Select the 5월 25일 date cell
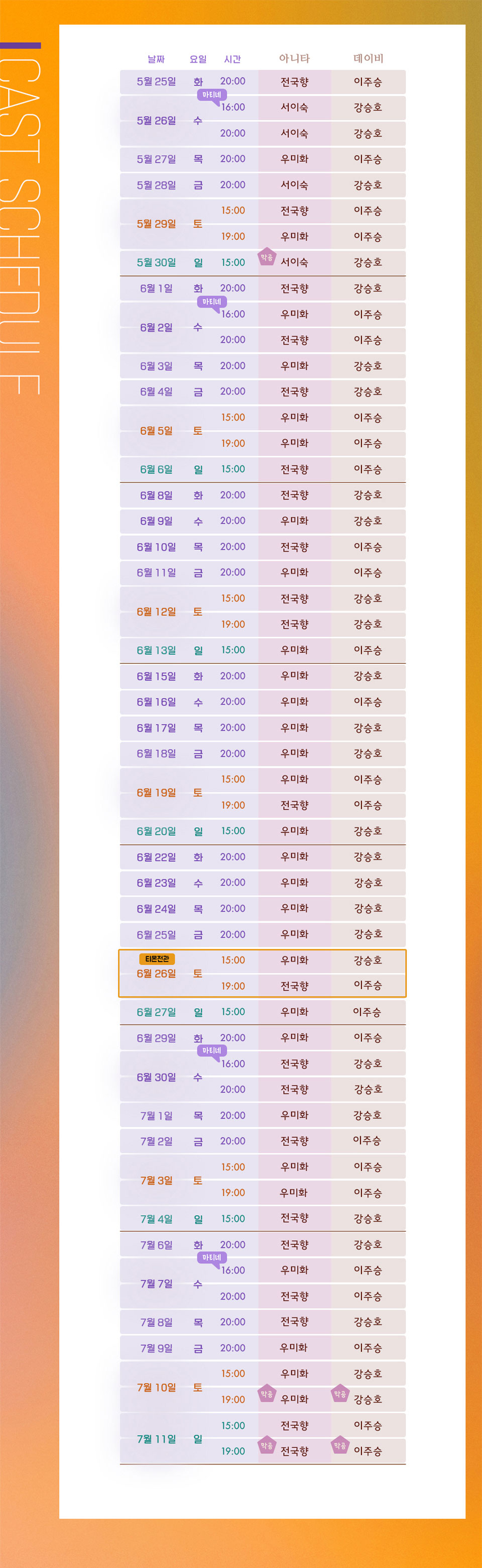The height and width of the screenshot is (1568, 482). (x=156, y=81)
